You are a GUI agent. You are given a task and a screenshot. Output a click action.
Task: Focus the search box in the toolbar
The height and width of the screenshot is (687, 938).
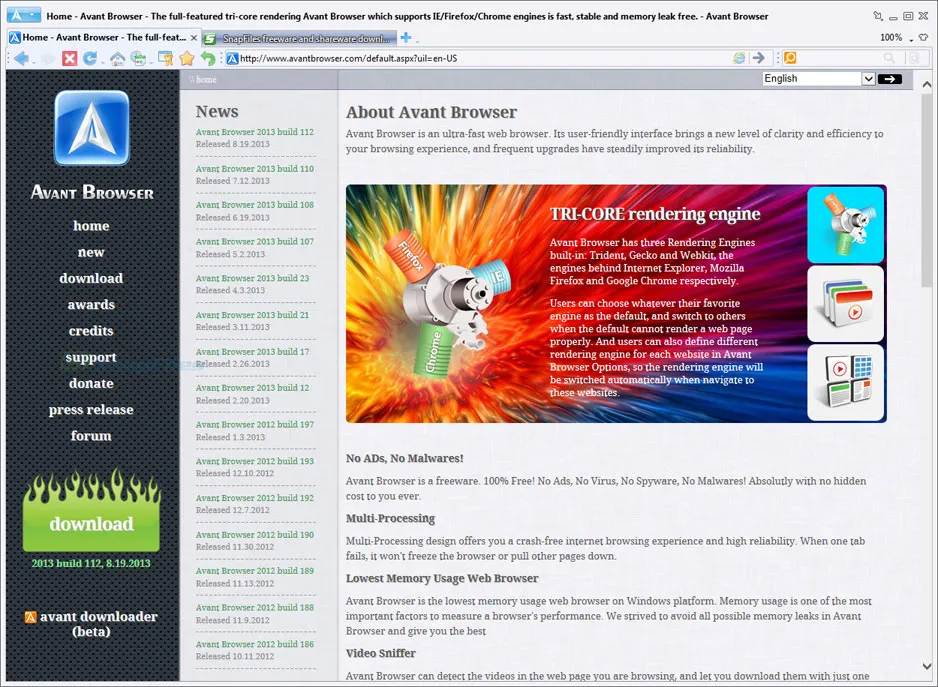(840, 58)
